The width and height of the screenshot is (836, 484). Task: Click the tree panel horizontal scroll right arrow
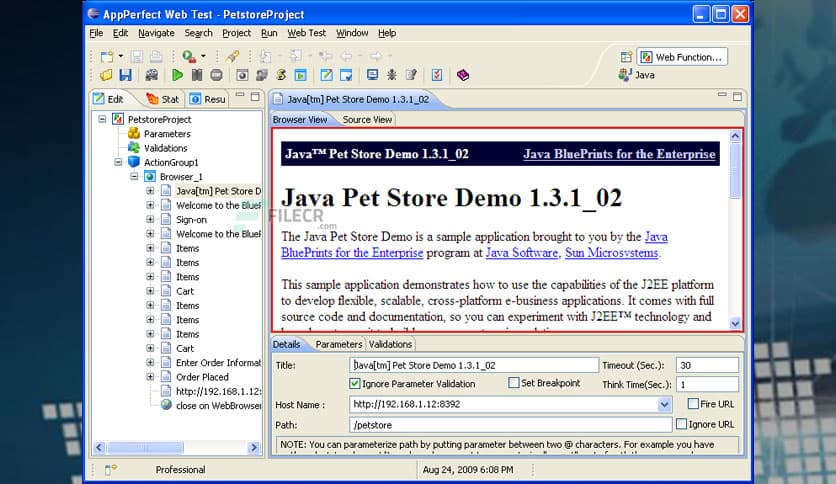[x=254, y=447]
